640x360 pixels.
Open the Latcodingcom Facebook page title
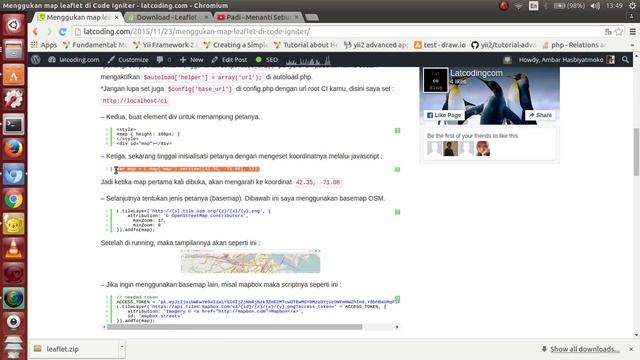click(476, 73)
